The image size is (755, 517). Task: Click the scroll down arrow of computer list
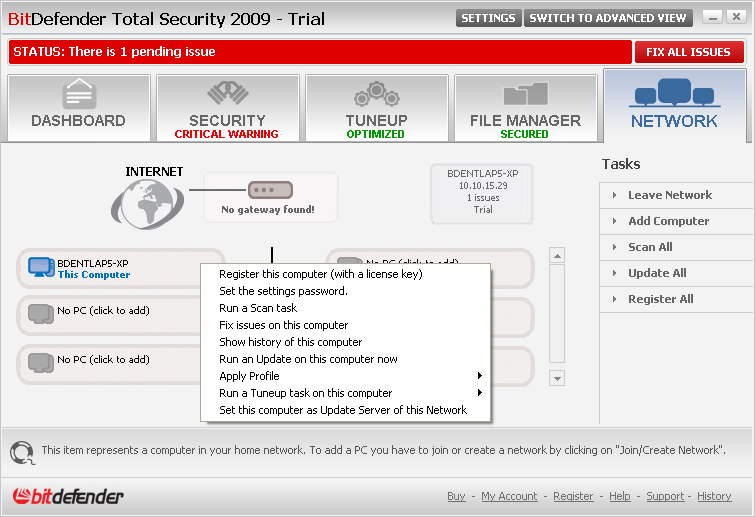557,378
